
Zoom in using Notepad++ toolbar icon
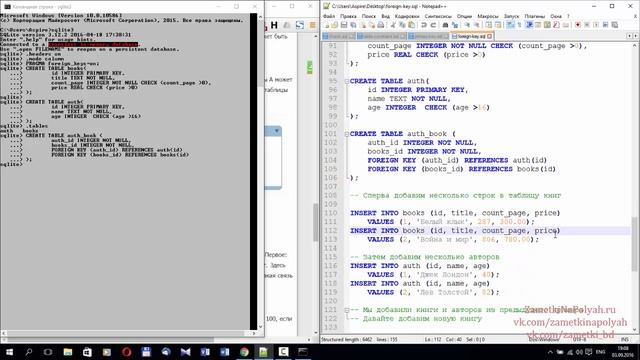[x=467, y=25]
